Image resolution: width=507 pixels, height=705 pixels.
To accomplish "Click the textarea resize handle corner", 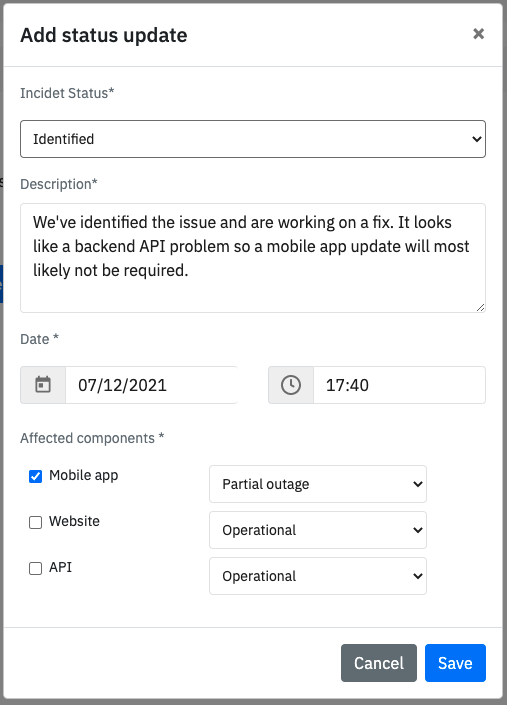I will tap(480, 308).
